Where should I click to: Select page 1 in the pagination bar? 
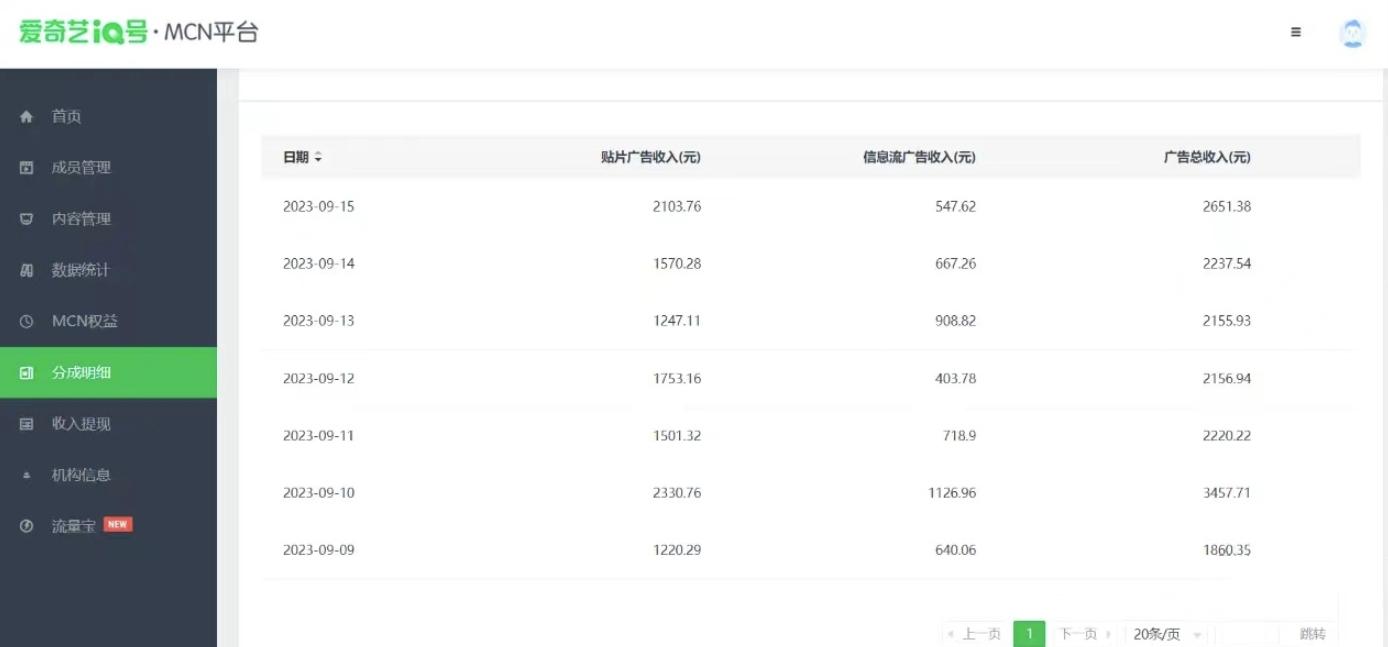pyautogui.click(x=1029, y=633)
